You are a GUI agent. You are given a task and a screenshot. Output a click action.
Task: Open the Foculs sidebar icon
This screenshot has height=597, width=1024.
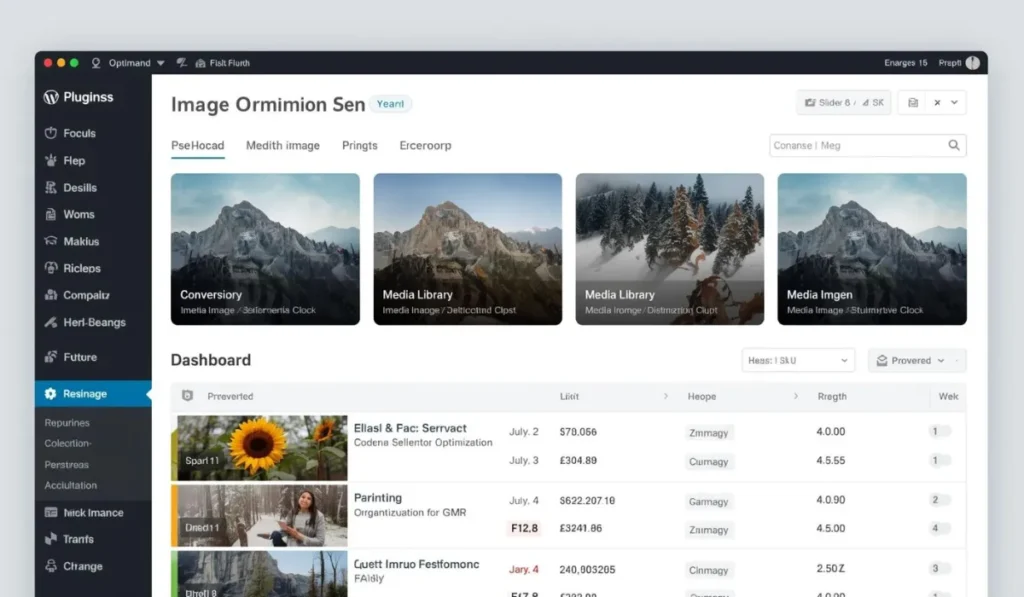50,133
